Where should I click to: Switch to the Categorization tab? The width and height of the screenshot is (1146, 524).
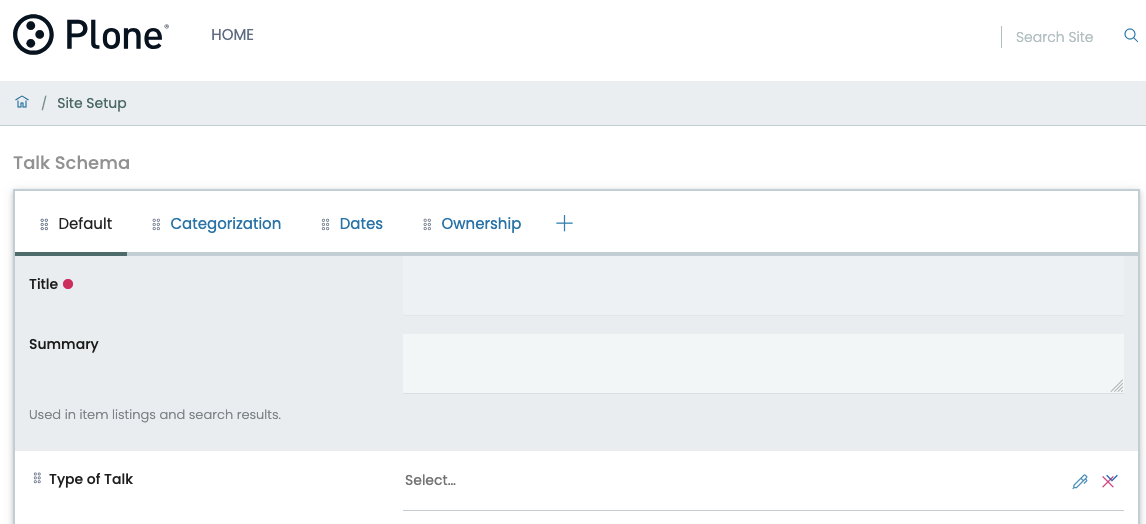pyautogui.click(x=225, y=224)
